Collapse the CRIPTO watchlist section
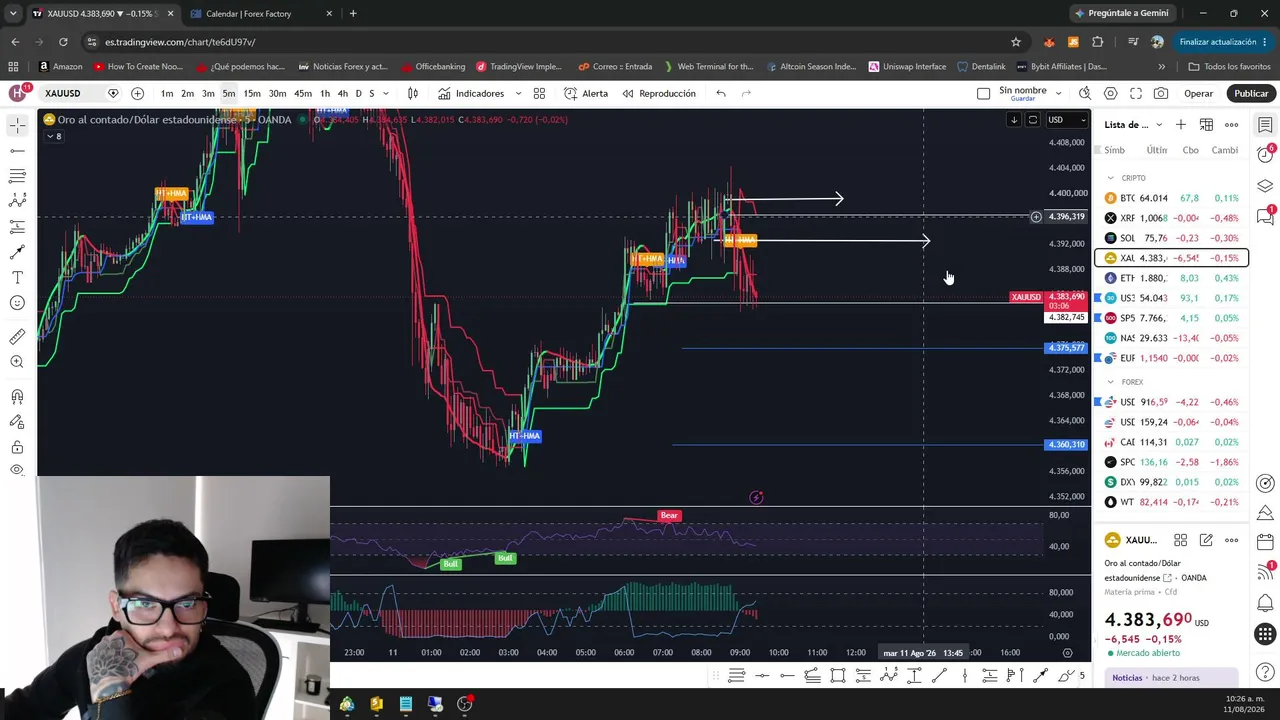 (1110, 178)
